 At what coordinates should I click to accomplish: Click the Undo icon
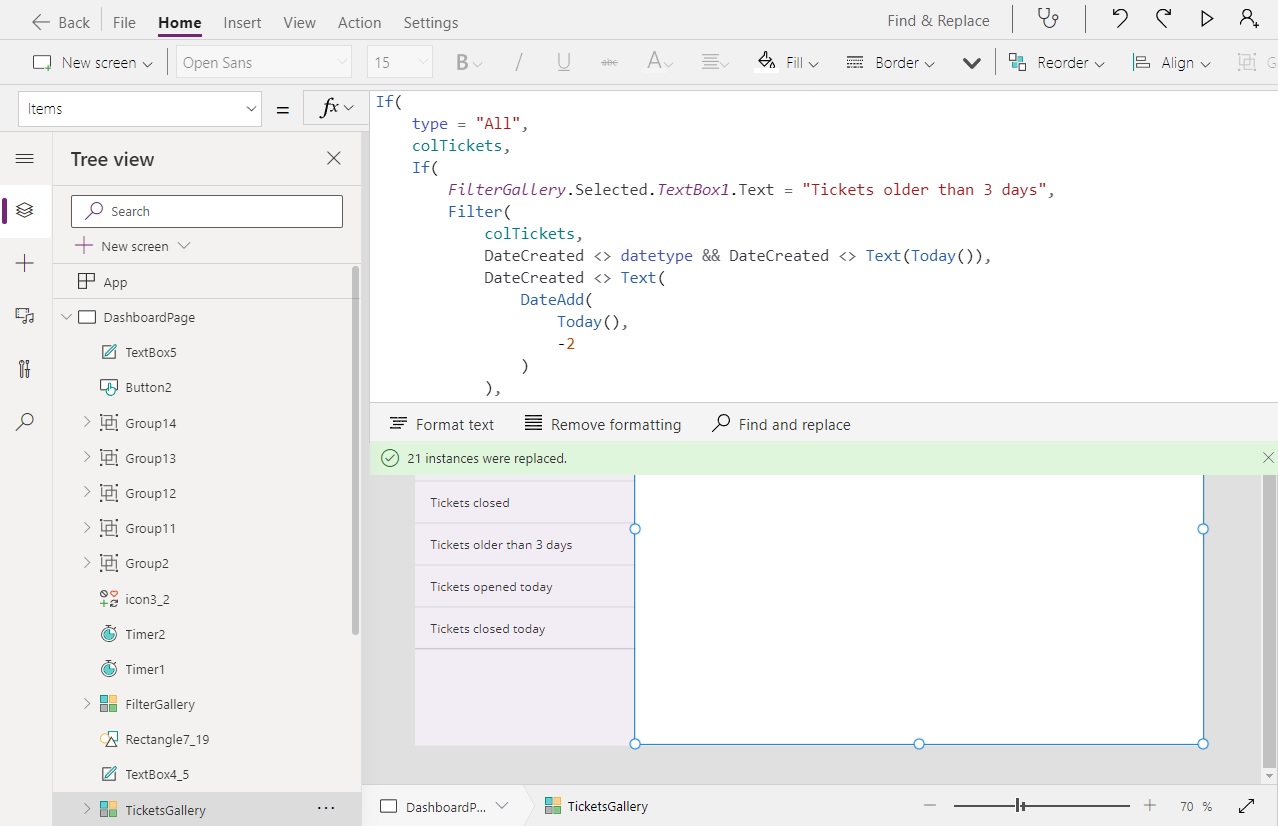click(1119, 18)
